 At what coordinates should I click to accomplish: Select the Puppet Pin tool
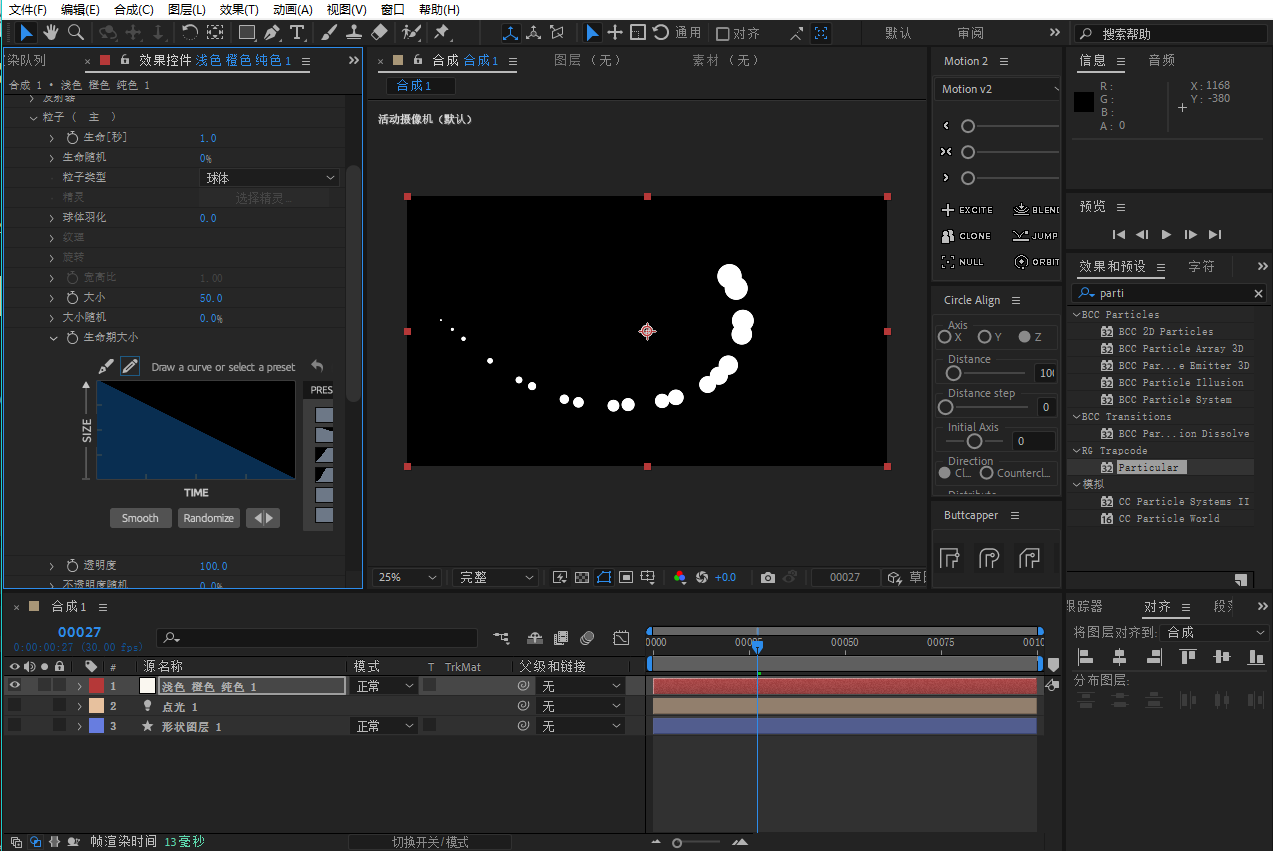coord(441,33)
